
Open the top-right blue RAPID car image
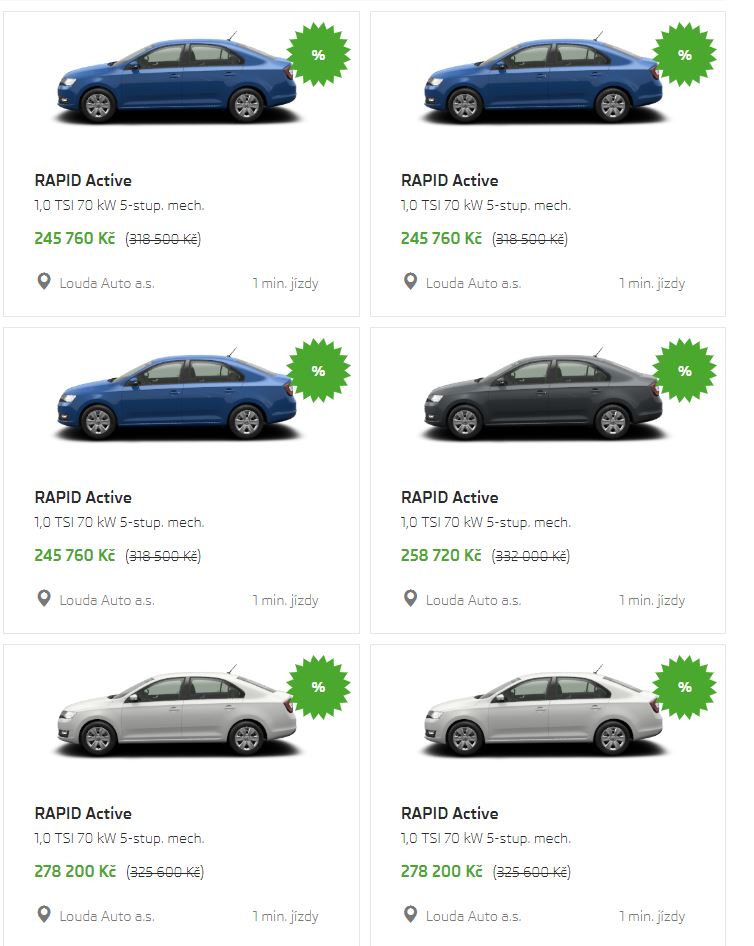coord(543,82)
